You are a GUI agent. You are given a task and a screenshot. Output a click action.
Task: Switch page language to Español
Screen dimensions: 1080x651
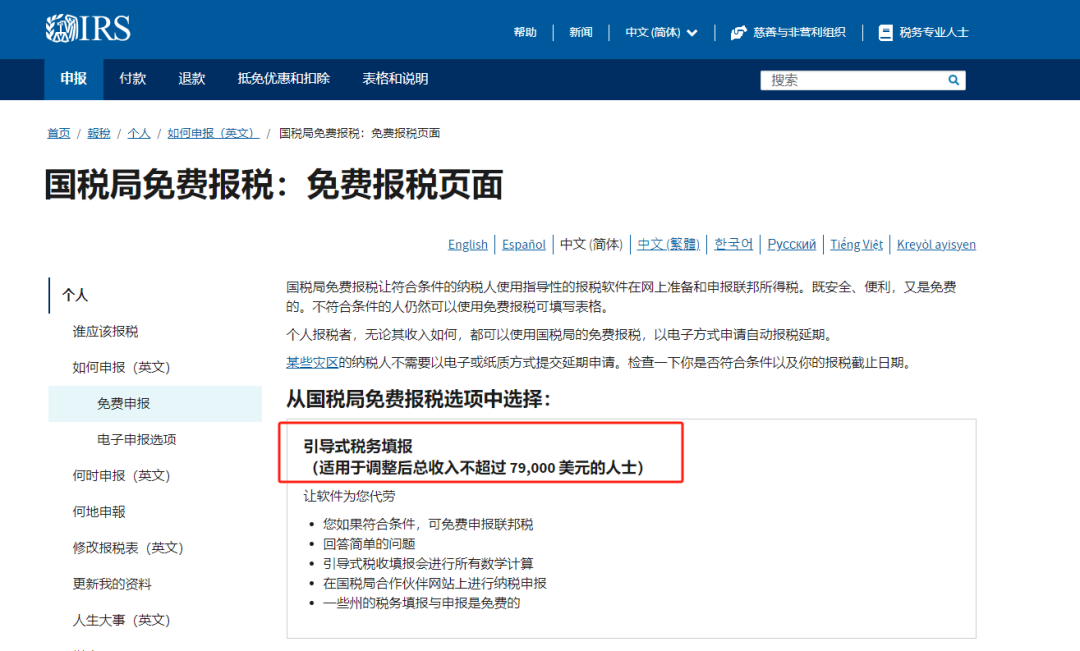[x=523, y=245]
